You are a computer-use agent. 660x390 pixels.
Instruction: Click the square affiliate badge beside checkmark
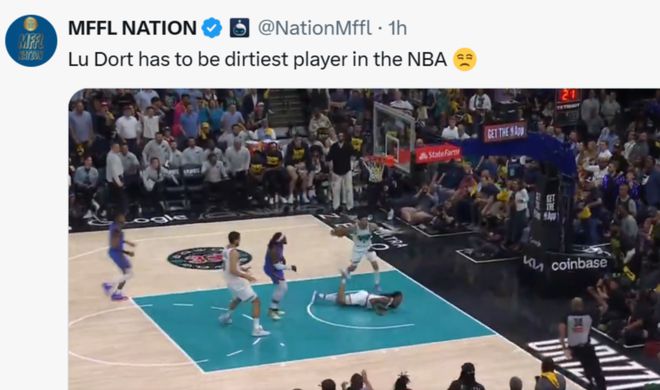(239, 28)
